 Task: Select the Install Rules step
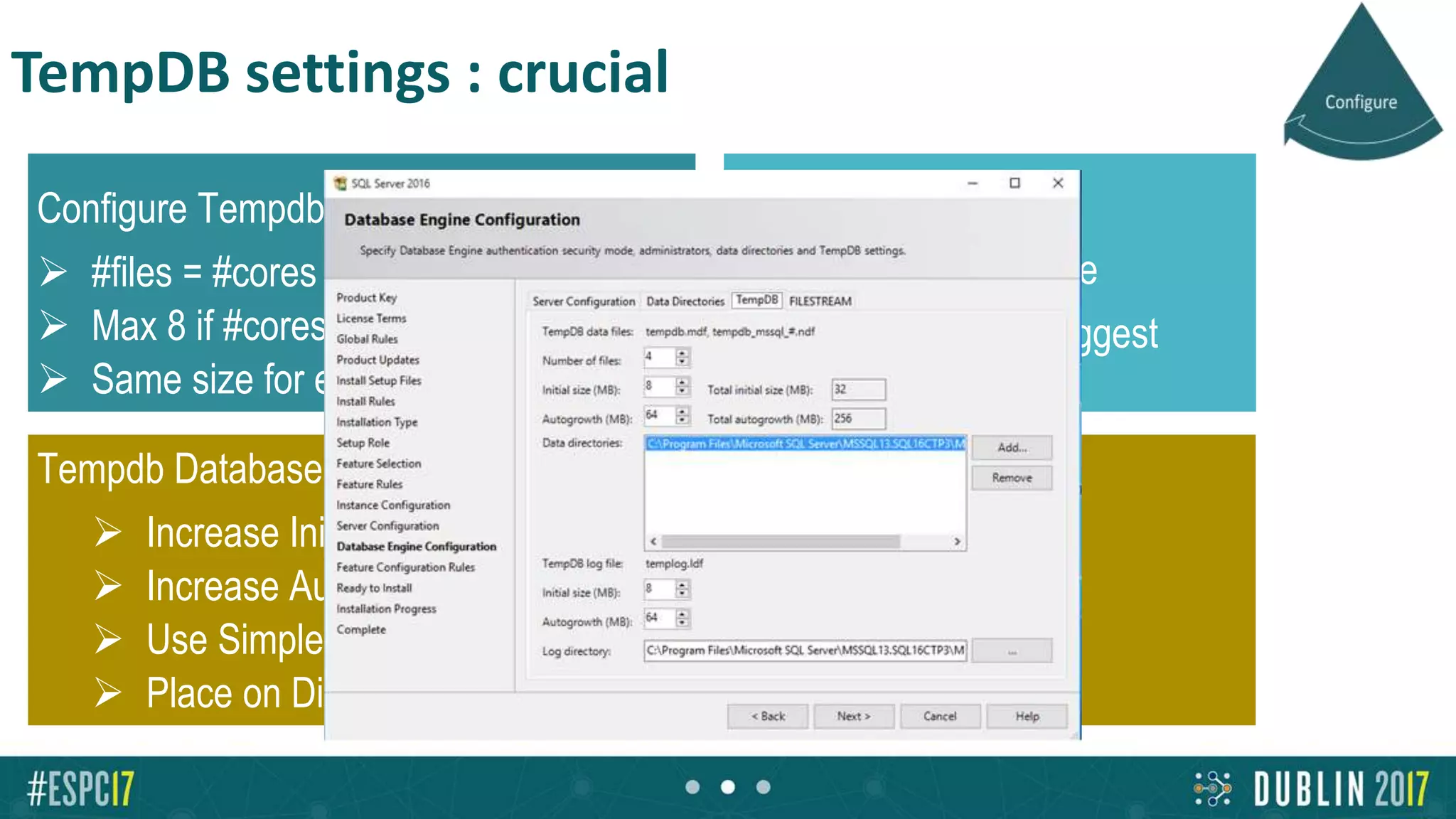365,402
